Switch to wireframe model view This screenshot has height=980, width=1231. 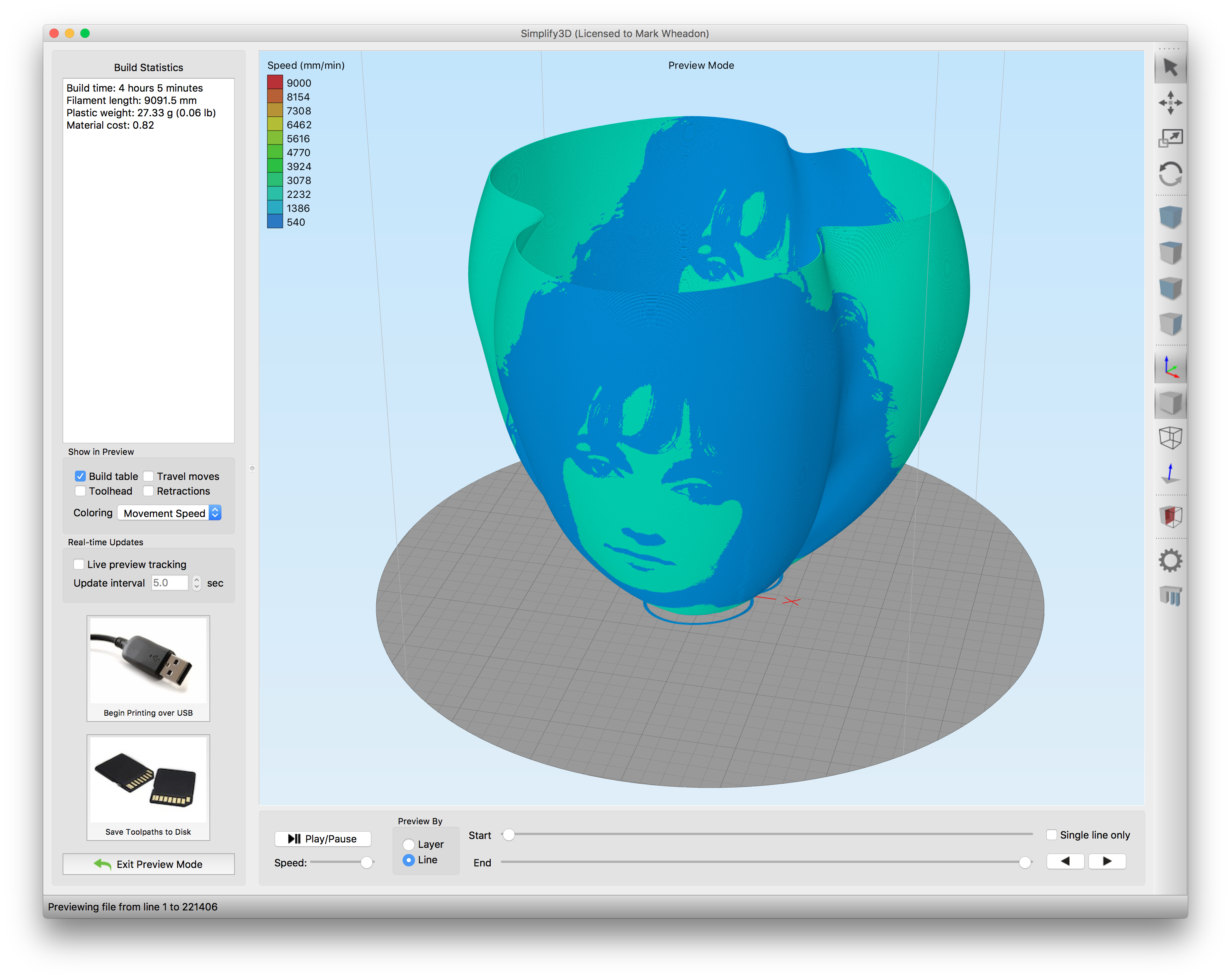pyautogui.click(x=1170, y=438)
